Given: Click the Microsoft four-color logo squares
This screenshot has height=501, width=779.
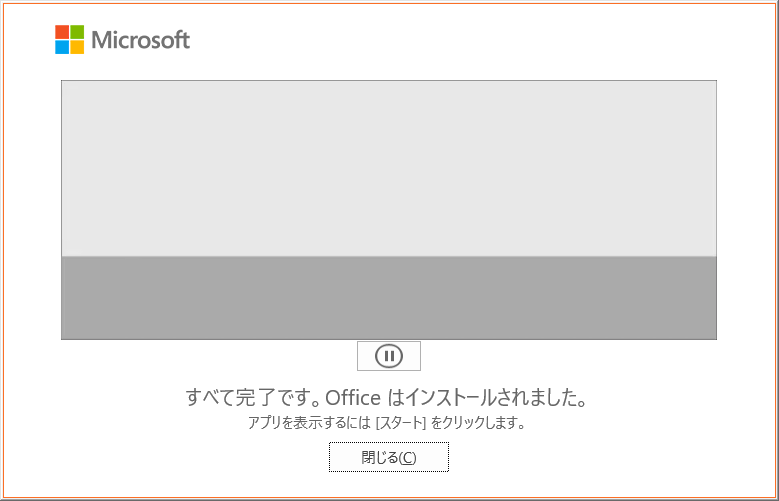Looking at the screenshot, I should tap(70, 39).
